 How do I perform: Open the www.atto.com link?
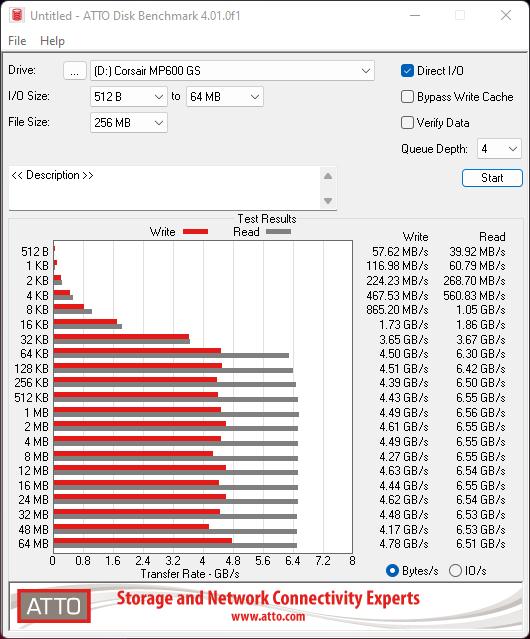[x=268, y=617]
